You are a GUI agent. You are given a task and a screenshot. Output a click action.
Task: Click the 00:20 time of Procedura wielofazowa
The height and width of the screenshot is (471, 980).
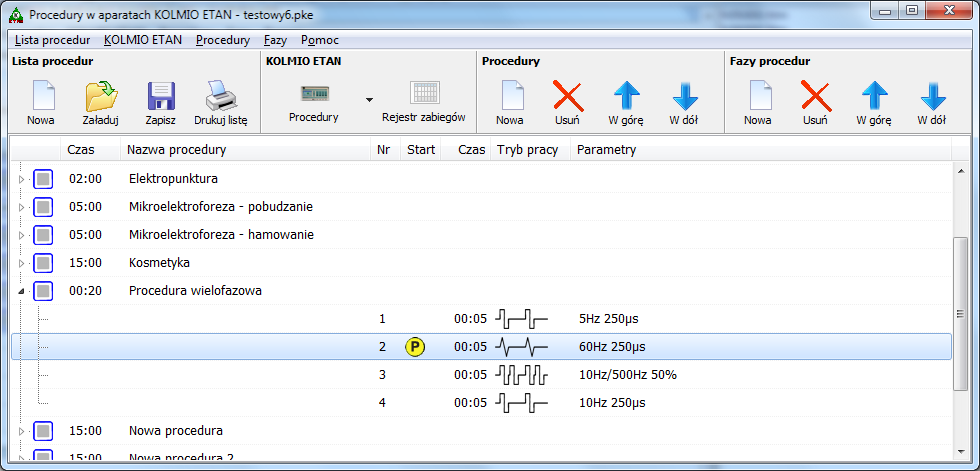[x=86, y=290]
